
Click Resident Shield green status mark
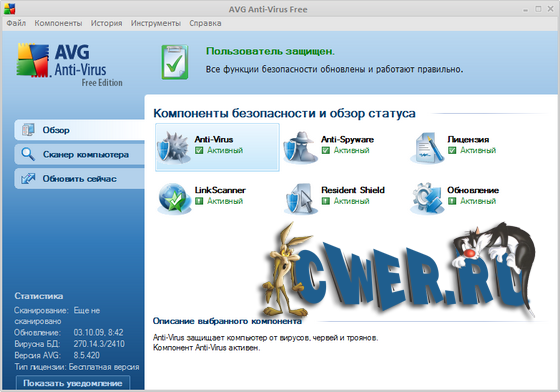coord(325,201)
